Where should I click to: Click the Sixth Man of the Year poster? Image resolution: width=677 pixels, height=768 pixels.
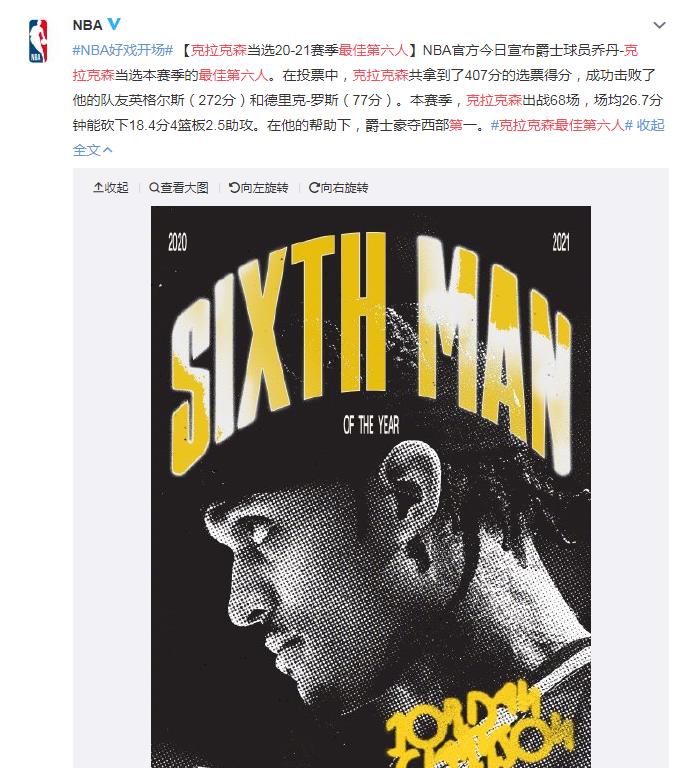click(x=371, y=487)
